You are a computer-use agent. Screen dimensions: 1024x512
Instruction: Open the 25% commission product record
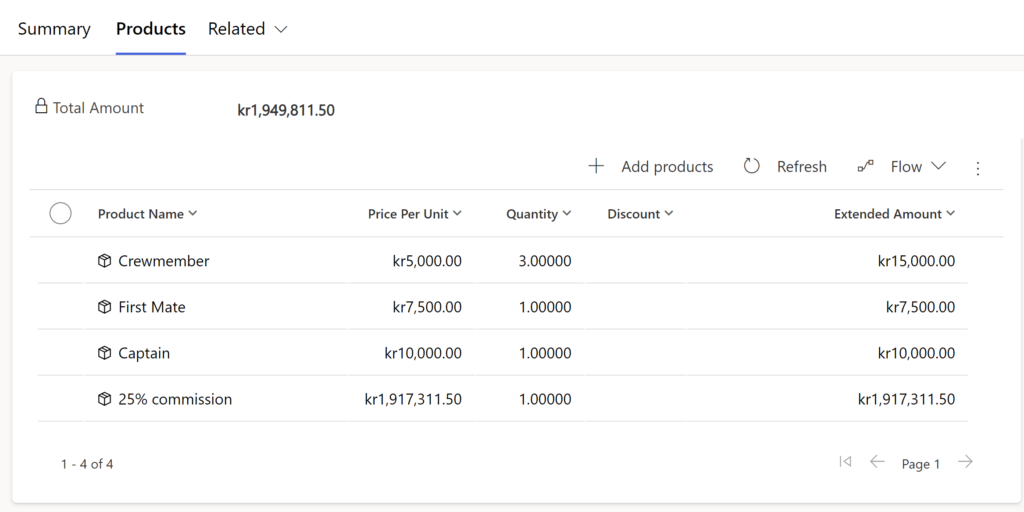click(175, 399)
